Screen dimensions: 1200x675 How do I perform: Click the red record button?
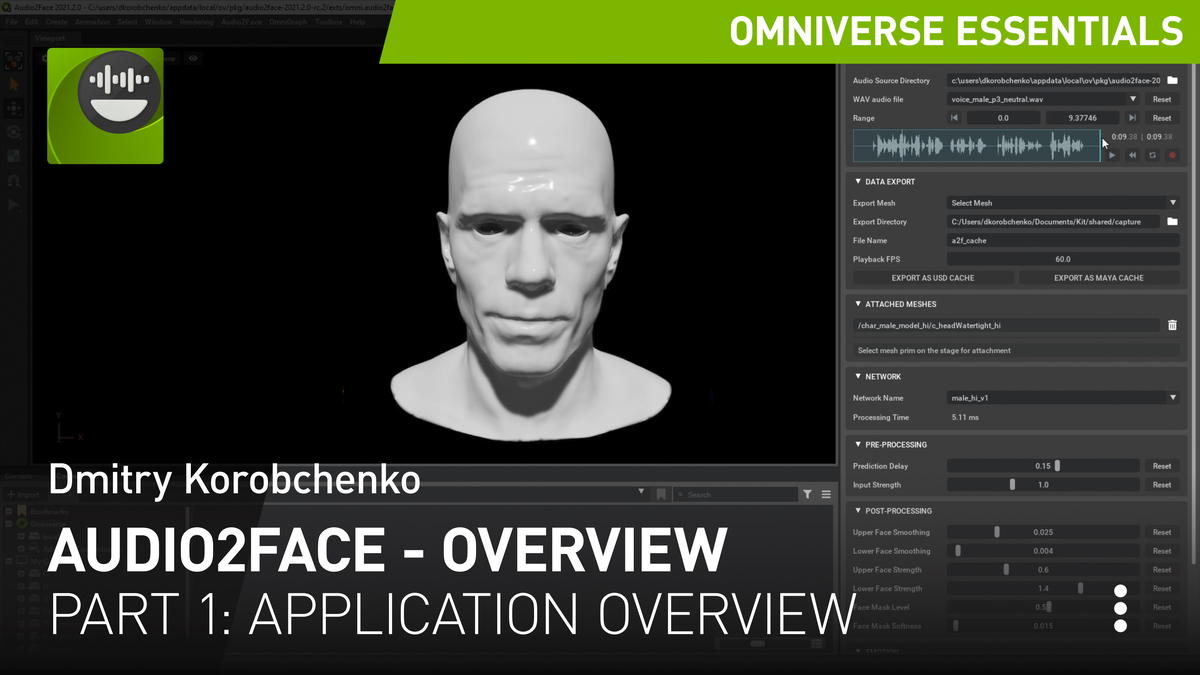tap(1172, 155)
